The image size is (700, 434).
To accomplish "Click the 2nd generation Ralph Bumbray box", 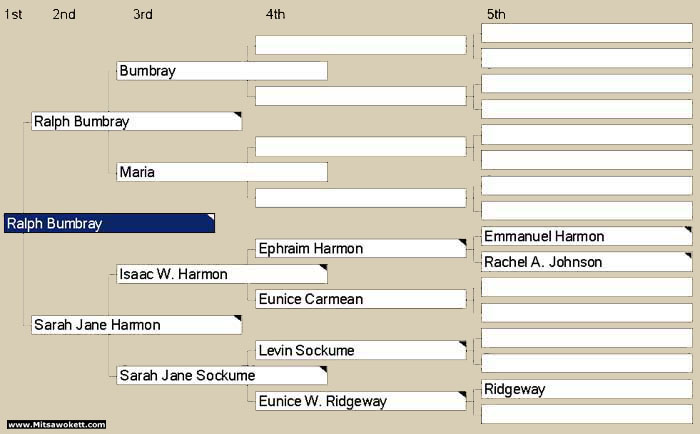I will click(x=136, y=121).
